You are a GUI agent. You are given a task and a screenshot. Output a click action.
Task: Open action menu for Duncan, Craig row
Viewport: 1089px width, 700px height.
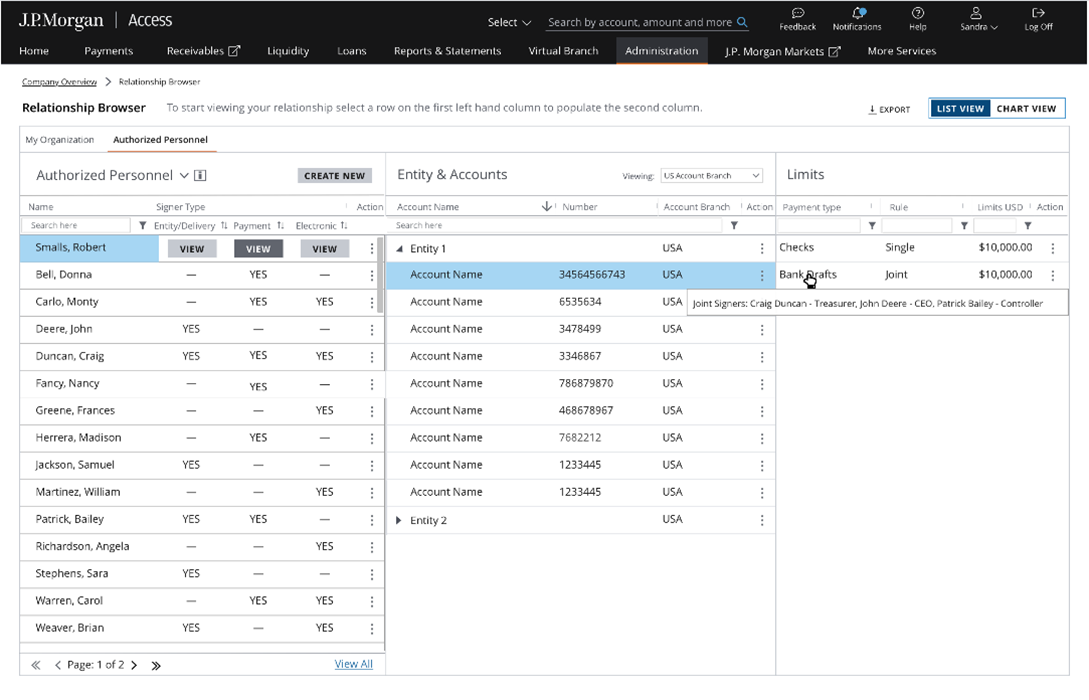pyautogui.click(x=372, y=357)
